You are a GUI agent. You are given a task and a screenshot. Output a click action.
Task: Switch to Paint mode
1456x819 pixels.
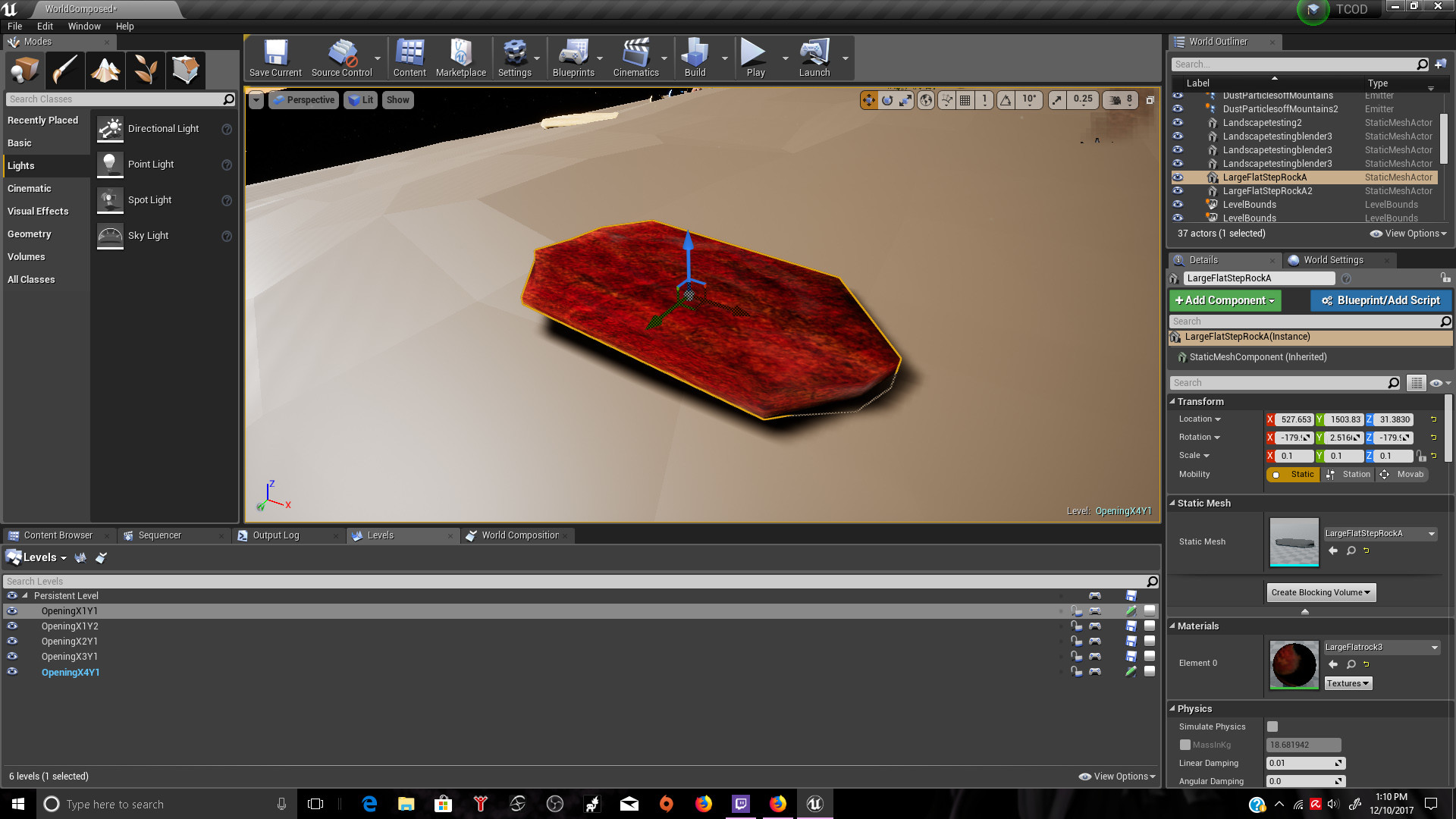click(64, 70)
